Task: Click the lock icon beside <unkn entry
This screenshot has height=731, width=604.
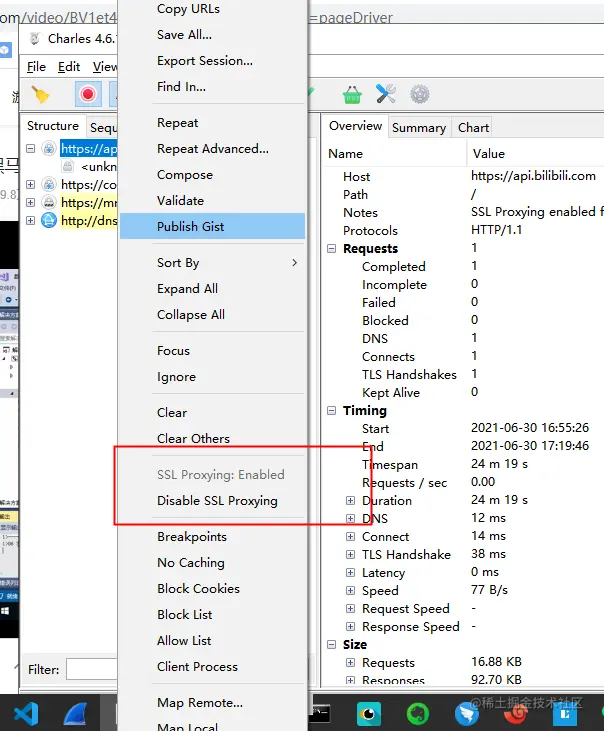Action: point(68,166)
